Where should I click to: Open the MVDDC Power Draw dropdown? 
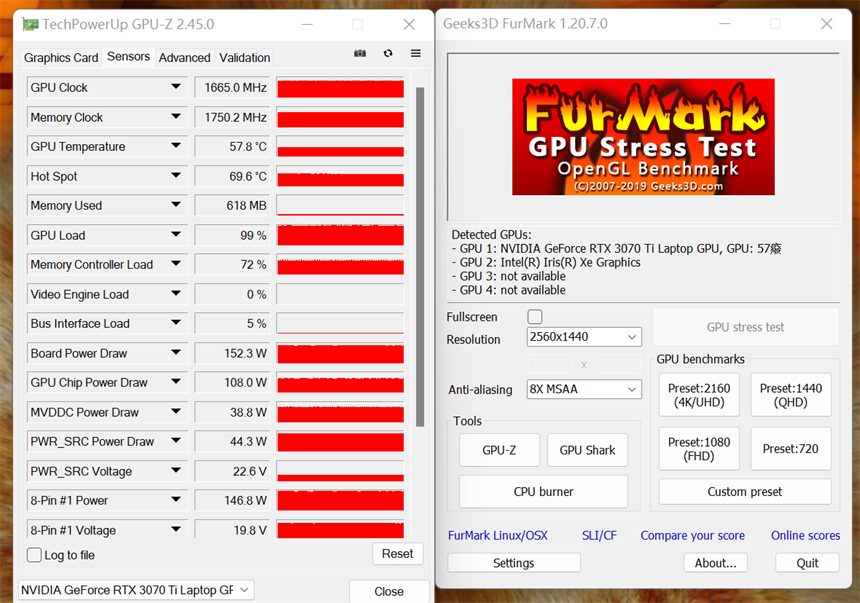176,412
